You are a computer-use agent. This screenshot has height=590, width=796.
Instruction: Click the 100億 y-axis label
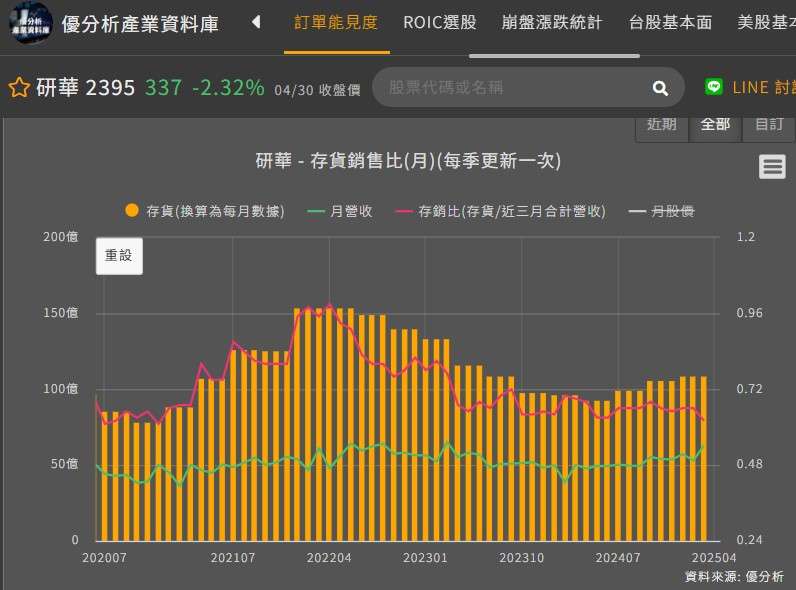pos(61,389)
